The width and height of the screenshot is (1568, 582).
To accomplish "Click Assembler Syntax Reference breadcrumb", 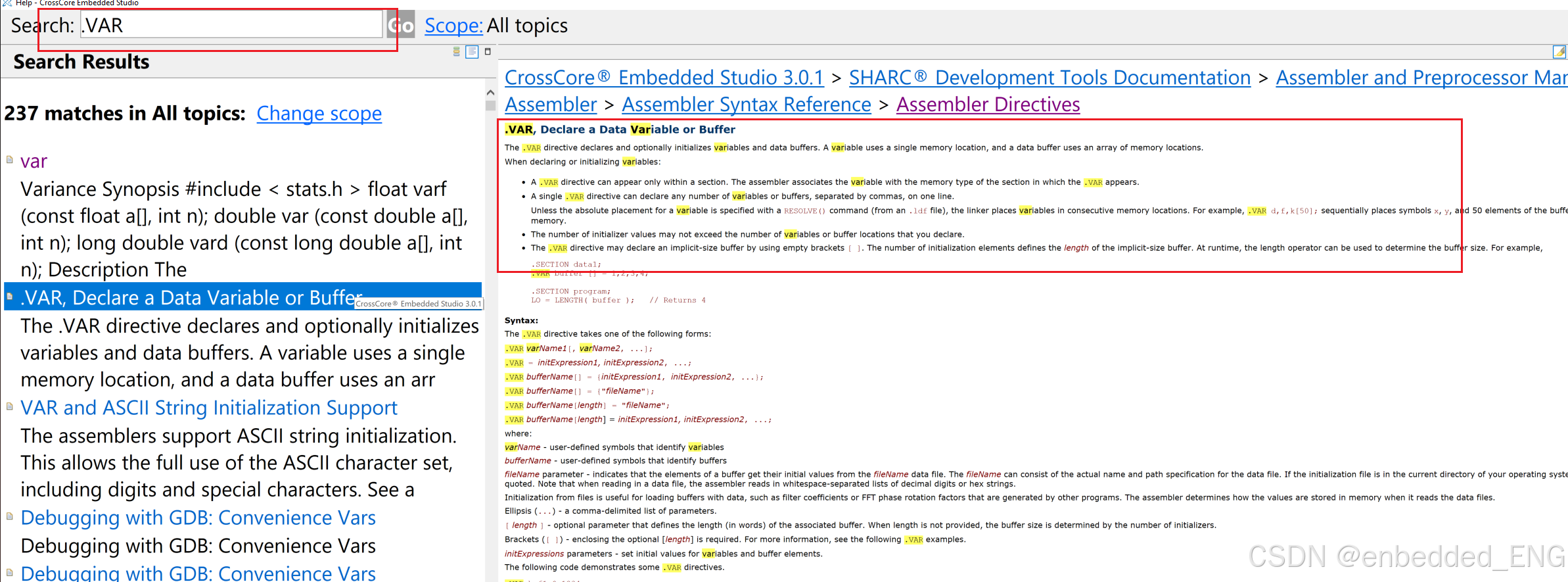I will click(747, 105).
